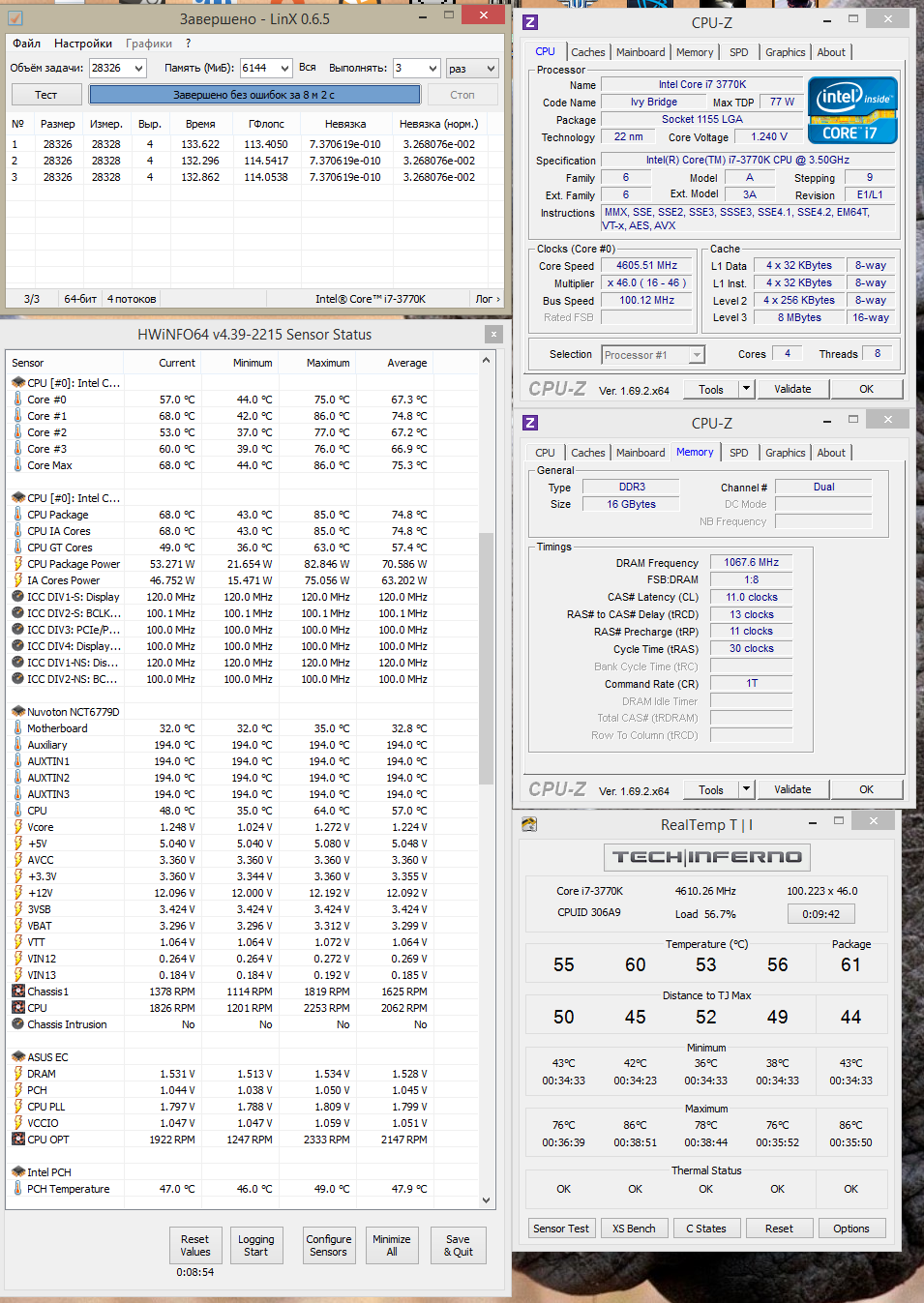Click the ГФлопс column header in LinX
Screen dimensions: 924x1303
[266, 124]
